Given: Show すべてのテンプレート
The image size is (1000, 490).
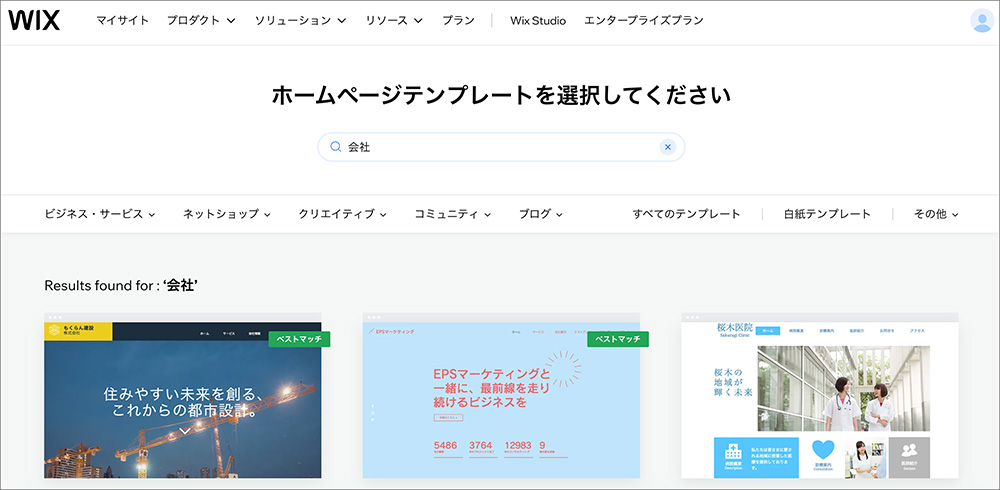Looking at the screenshot, I should (x=687, y=214).
